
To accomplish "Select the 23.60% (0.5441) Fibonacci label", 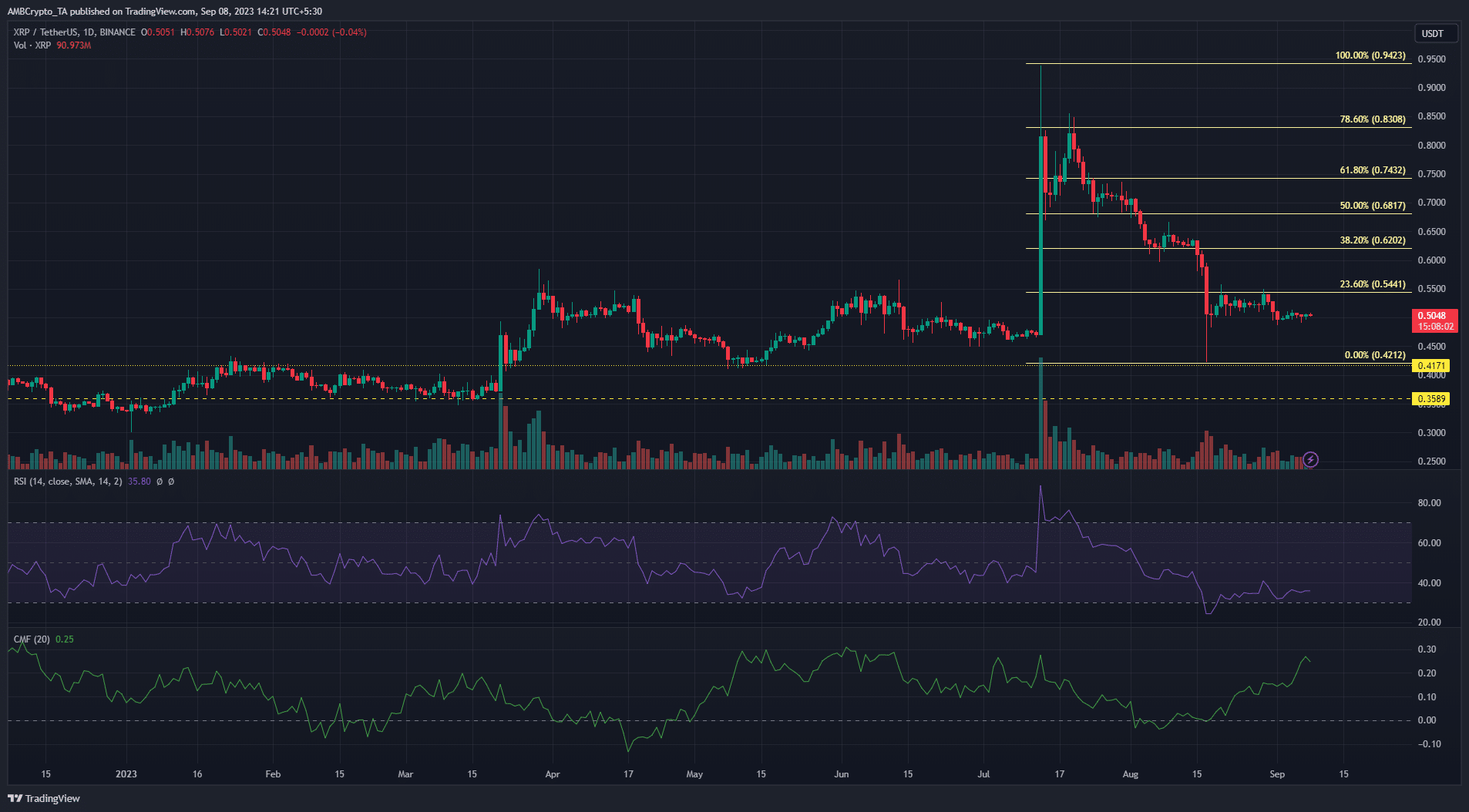I will click(x=1373, y=284).
